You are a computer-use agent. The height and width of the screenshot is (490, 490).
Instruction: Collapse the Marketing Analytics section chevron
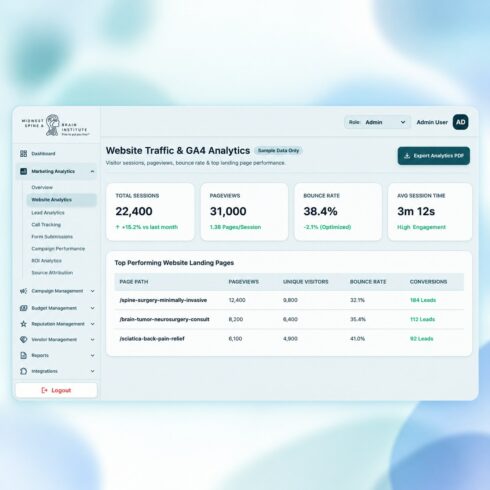click(92, 171)
